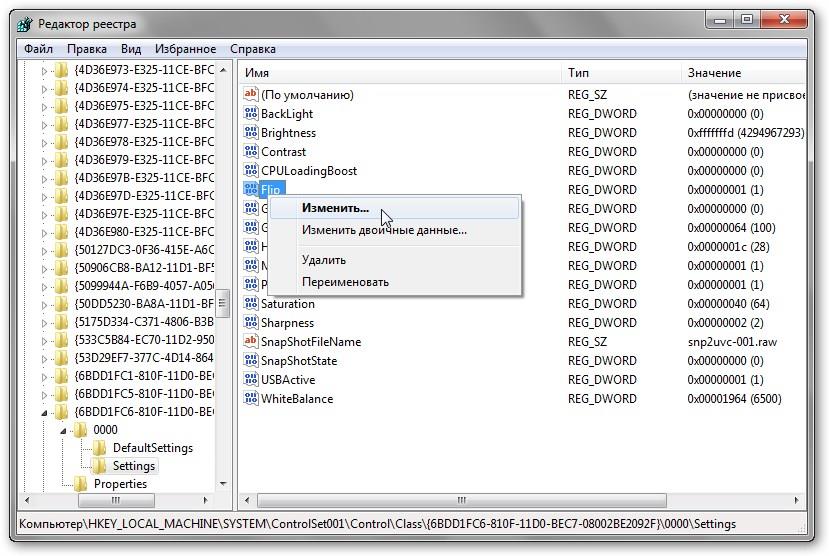Click the Brightness DWORD value icon
Viewport: 829px width, 556px height.
pos(251,133)
